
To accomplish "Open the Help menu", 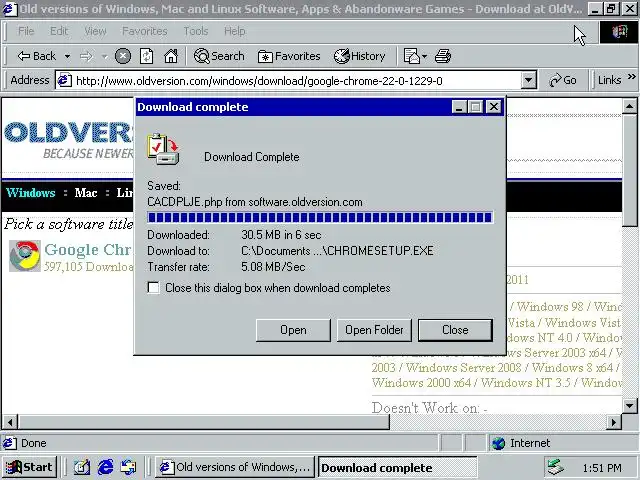I will pos(235,31).
